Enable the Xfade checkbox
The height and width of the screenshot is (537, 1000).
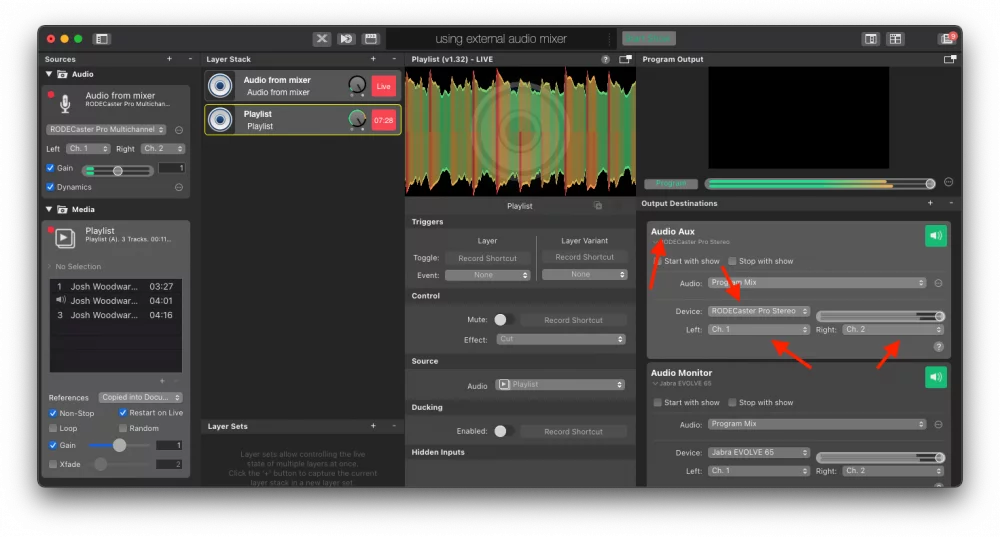click(x=53, y=464)
